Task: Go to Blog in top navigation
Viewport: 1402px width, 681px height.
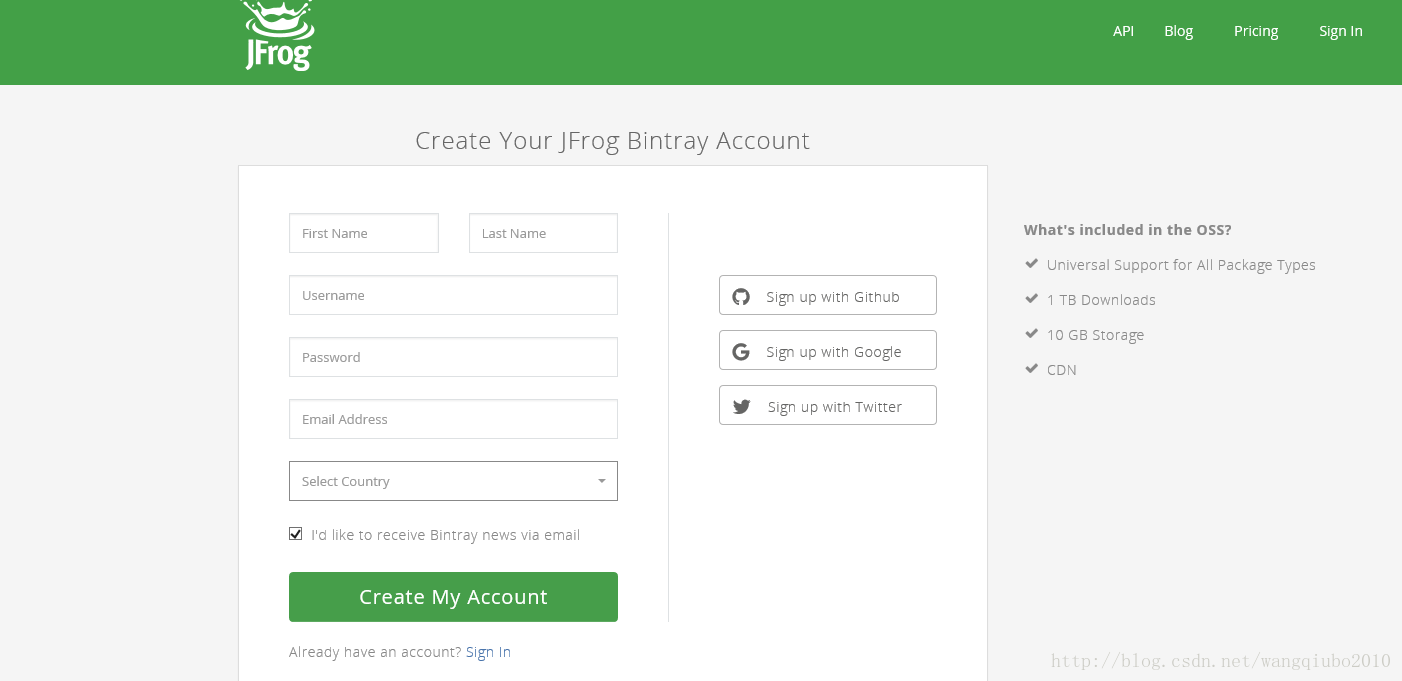Action: point(1178,31)
